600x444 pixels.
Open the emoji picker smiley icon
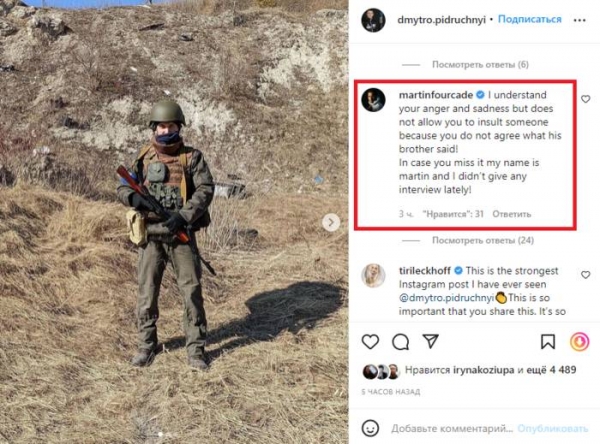pyautogui.click(x=369, y=426)
